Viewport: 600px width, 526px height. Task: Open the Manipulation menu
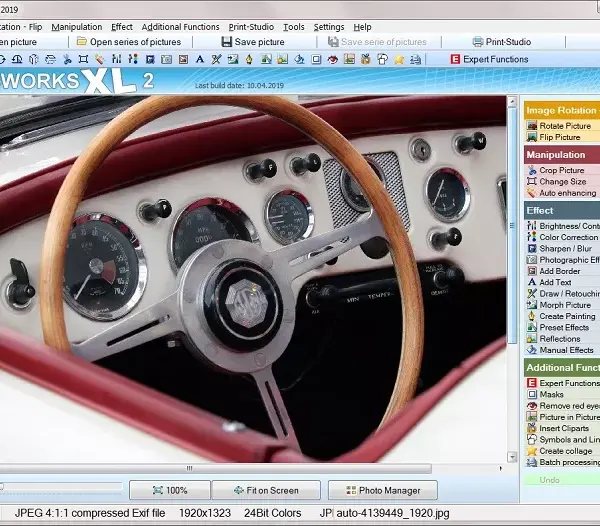[x=77, y=27]
